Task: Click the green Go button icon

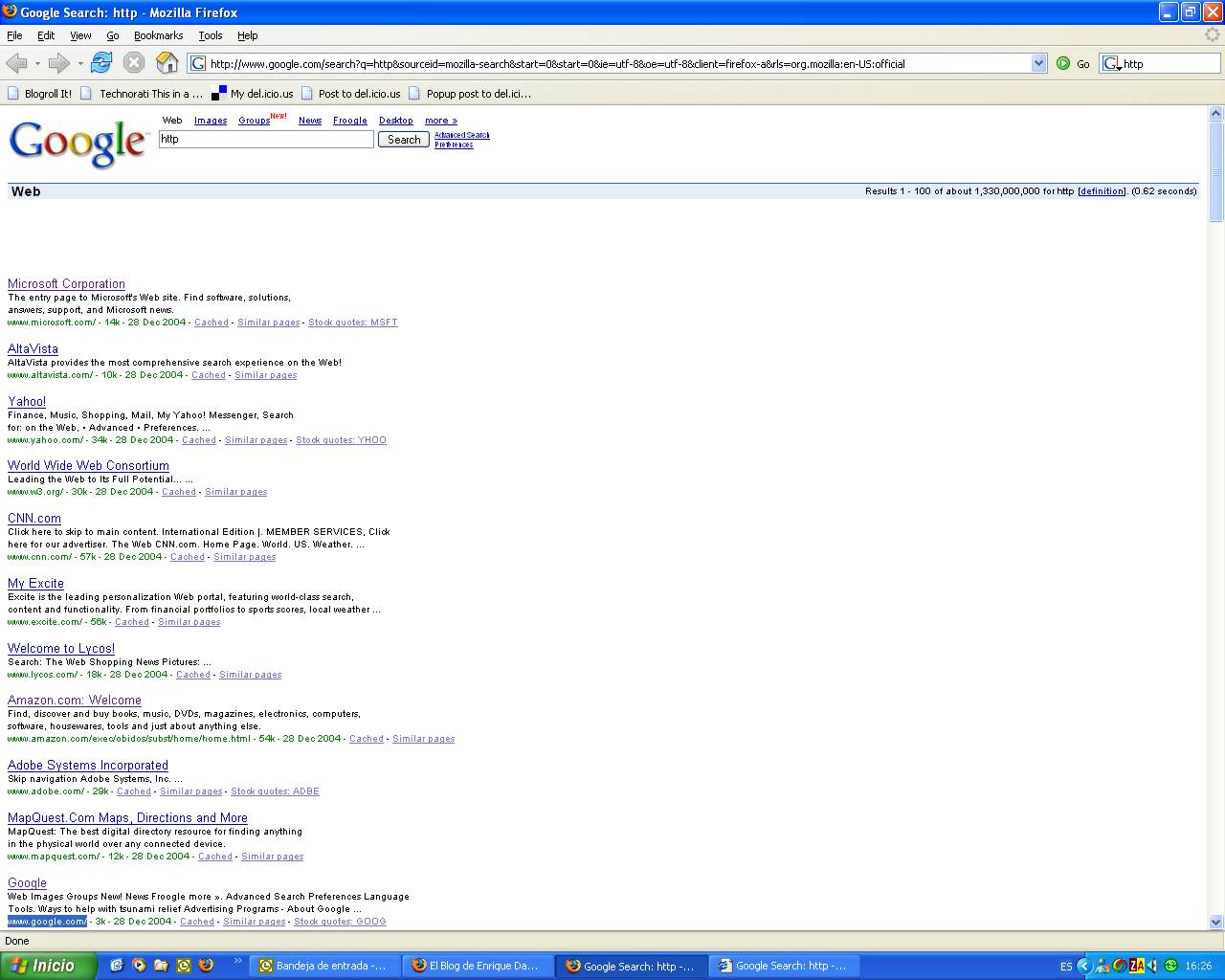Action: (1063, 63)
